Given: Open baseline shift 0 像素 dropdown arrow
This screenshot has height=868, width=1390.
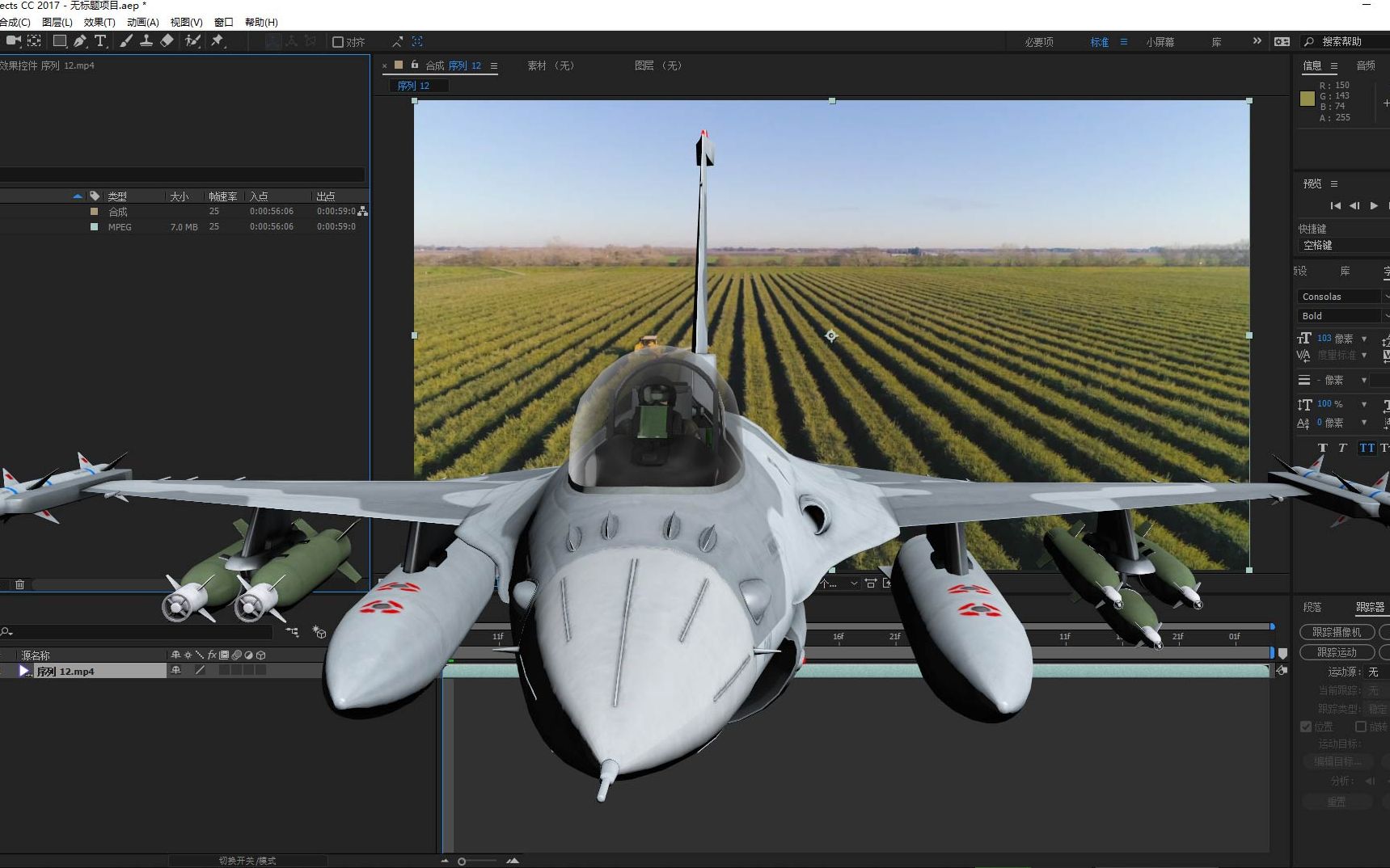Looking at the screenshot, I should (1364, 423).
